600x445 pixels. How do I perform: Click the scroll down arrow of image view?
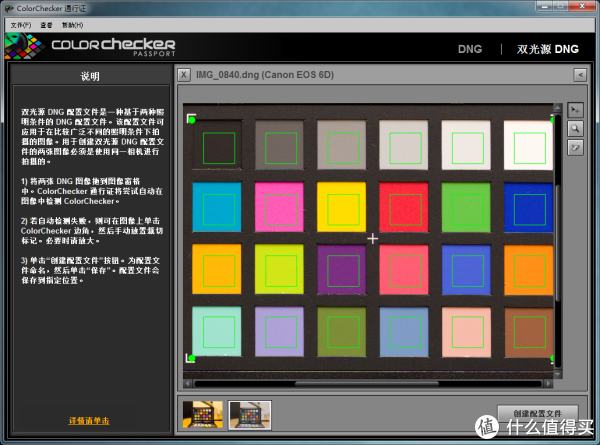click(558, 375)
